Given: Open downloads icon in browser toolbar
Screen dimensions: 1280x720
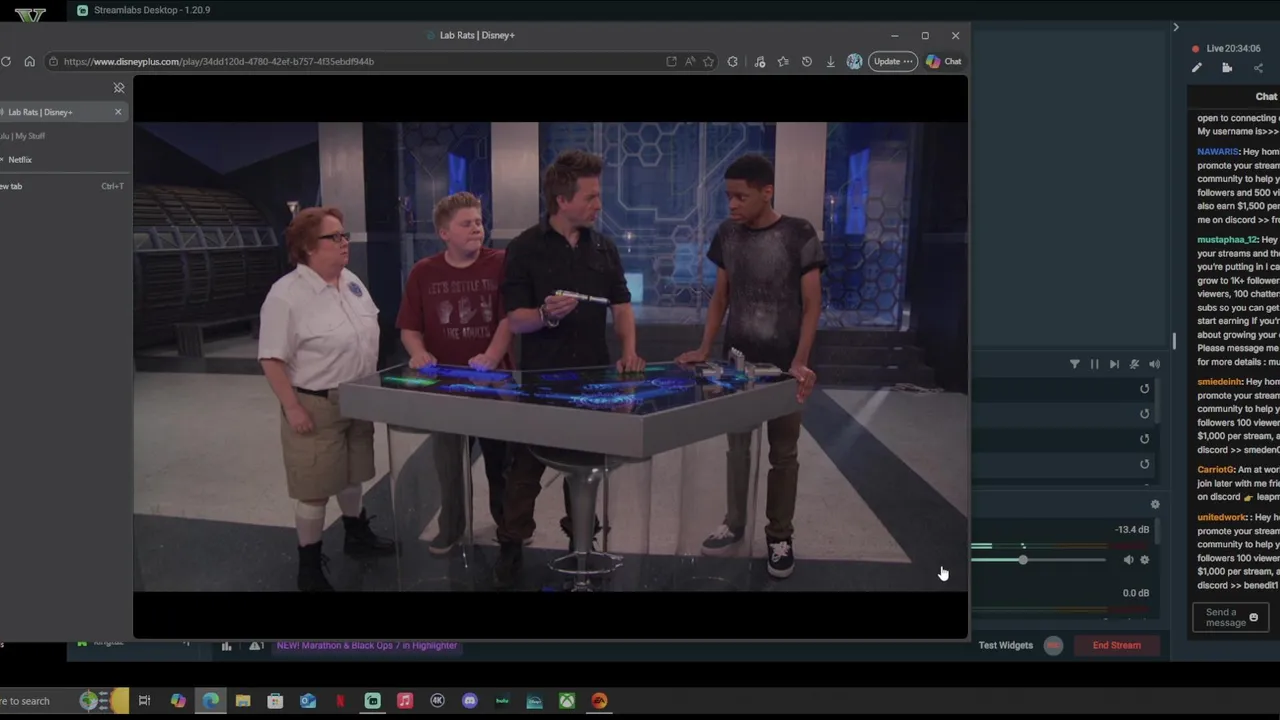Looking at the screenshot, I should coord(830,61).
